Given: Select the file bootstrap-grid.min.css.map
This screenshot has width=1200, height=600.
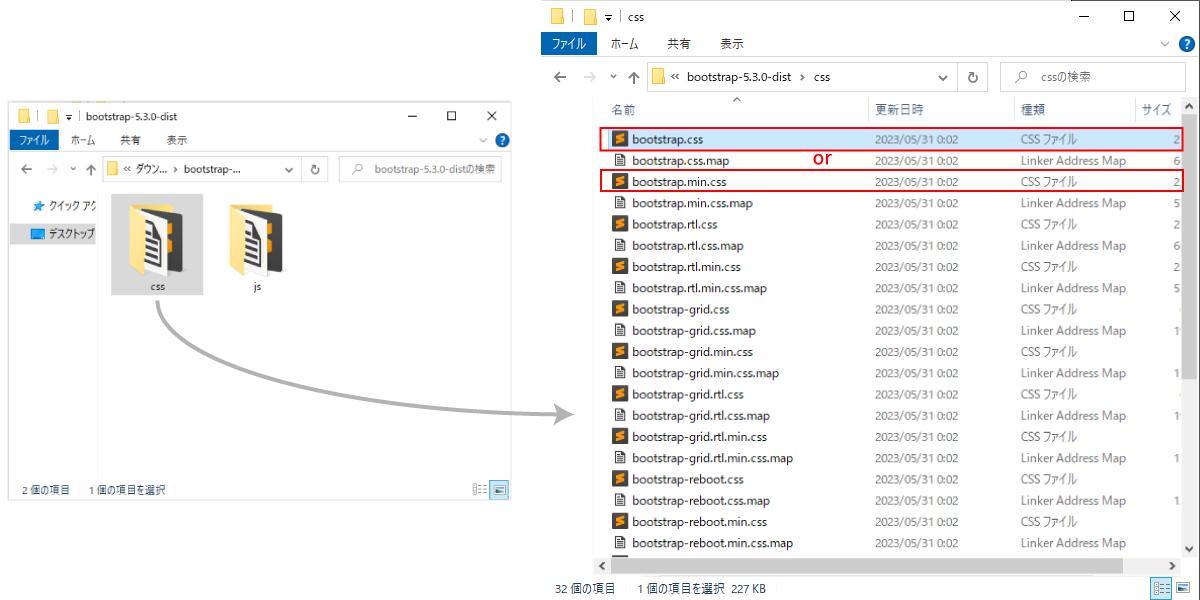Looking at the screenshot, I should pos(705,373).
